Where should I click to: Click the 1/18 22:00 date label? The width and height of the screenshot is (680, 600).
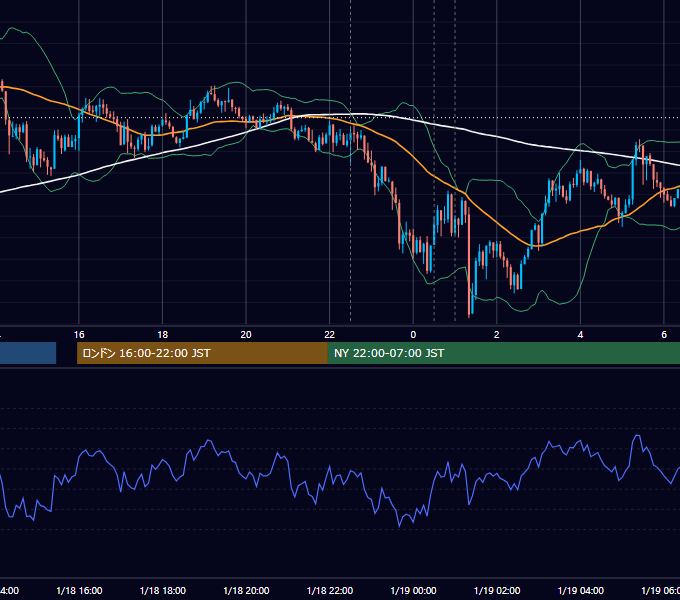(330, 590)
